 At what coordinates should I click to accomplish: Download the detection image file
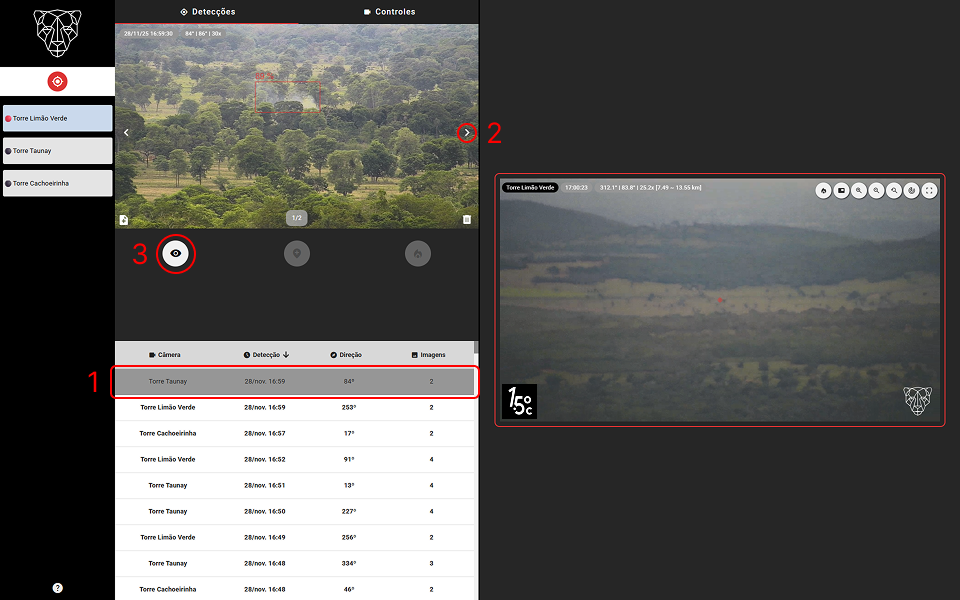124,219
